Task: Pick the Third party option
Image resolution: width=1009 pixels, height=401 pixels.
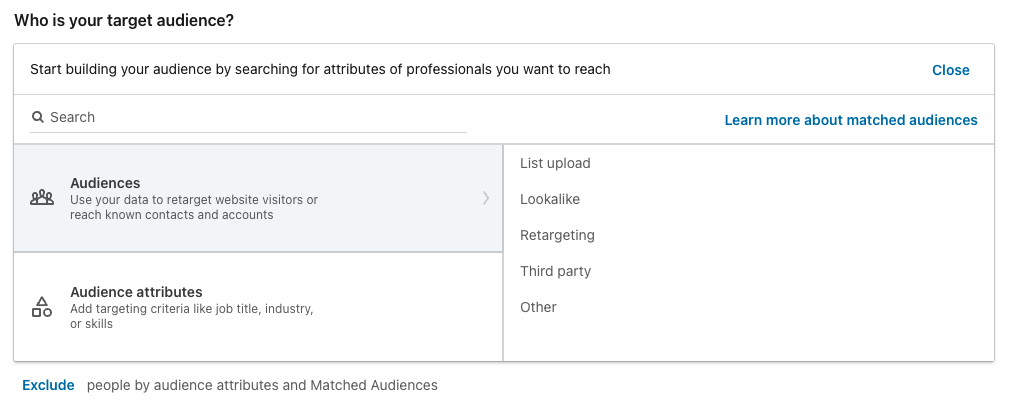Action: (x=555, y=271)
